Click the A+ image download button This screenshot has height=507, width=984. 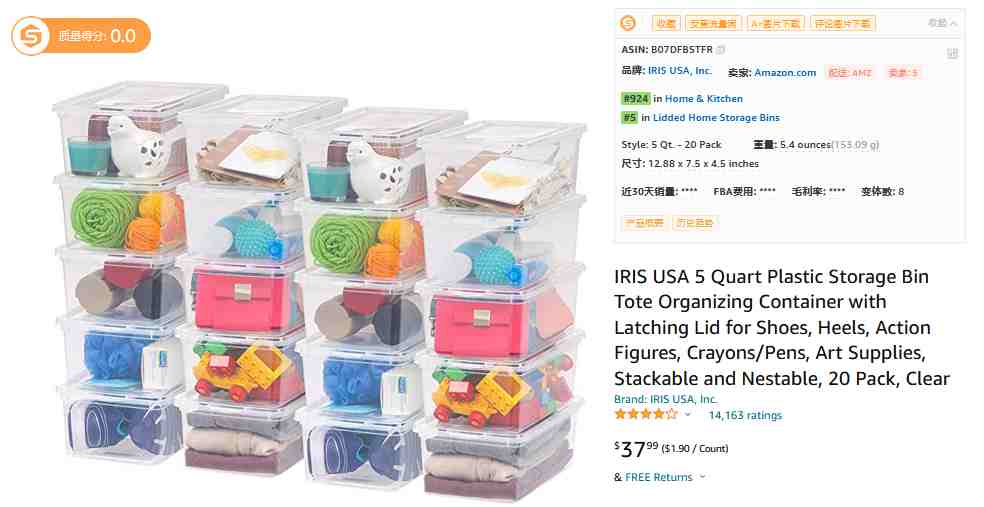click(776, 24)
